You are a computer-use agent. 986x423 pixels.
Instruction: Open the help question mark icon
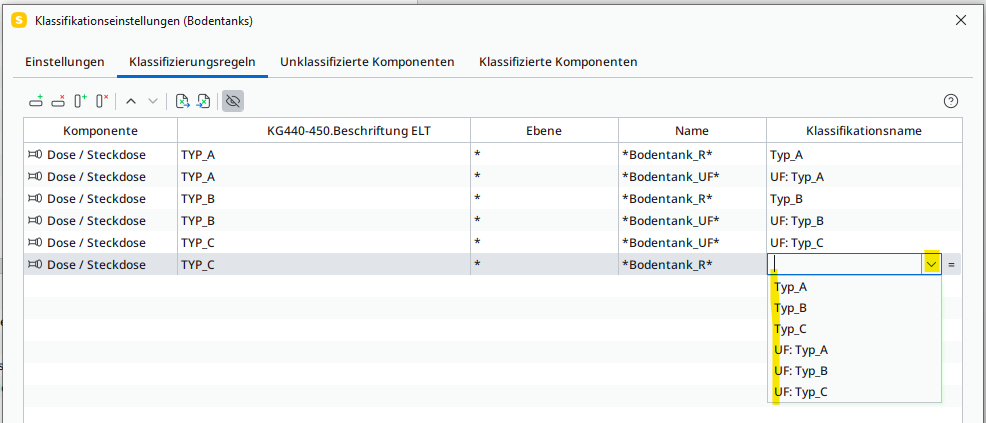[951, 101]
